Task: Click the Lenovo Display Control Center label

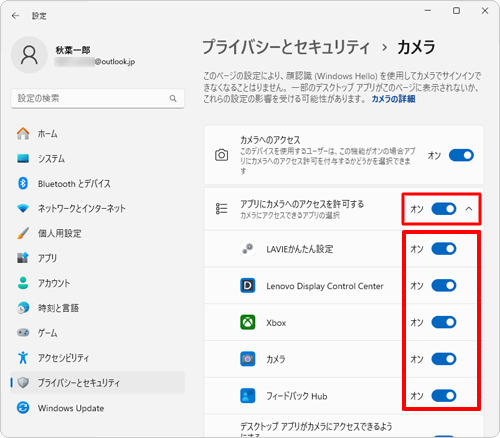Action: click(x=325, y=286)
